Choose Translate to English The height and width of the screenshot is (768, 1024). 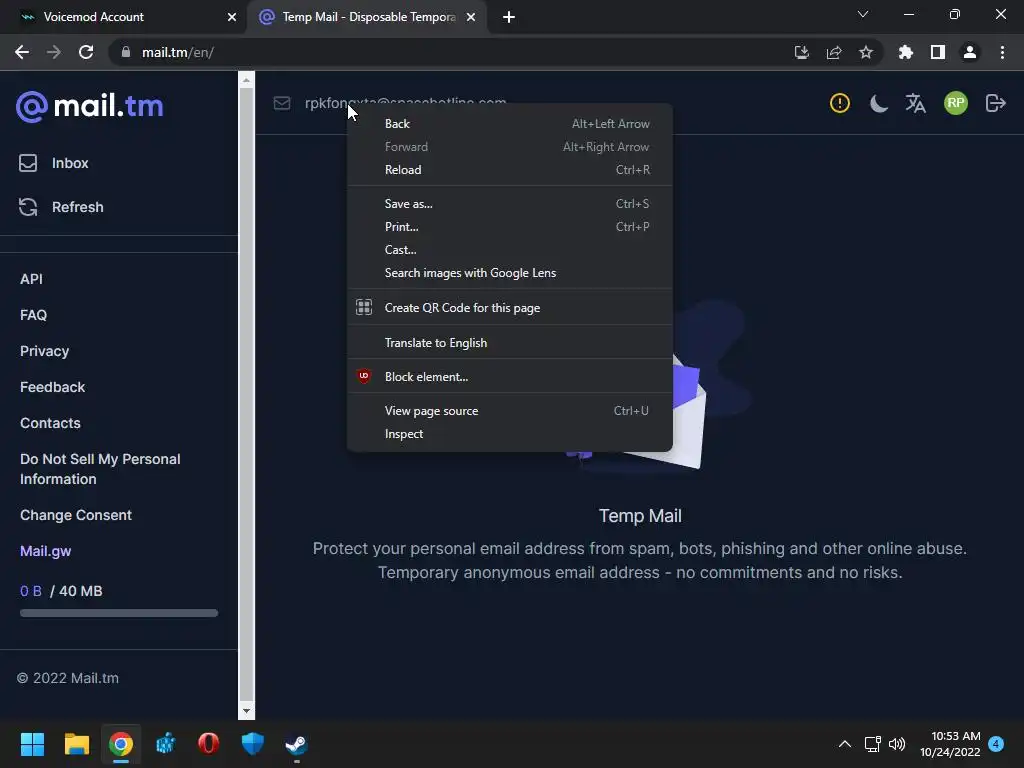click(x=509, y=343)
